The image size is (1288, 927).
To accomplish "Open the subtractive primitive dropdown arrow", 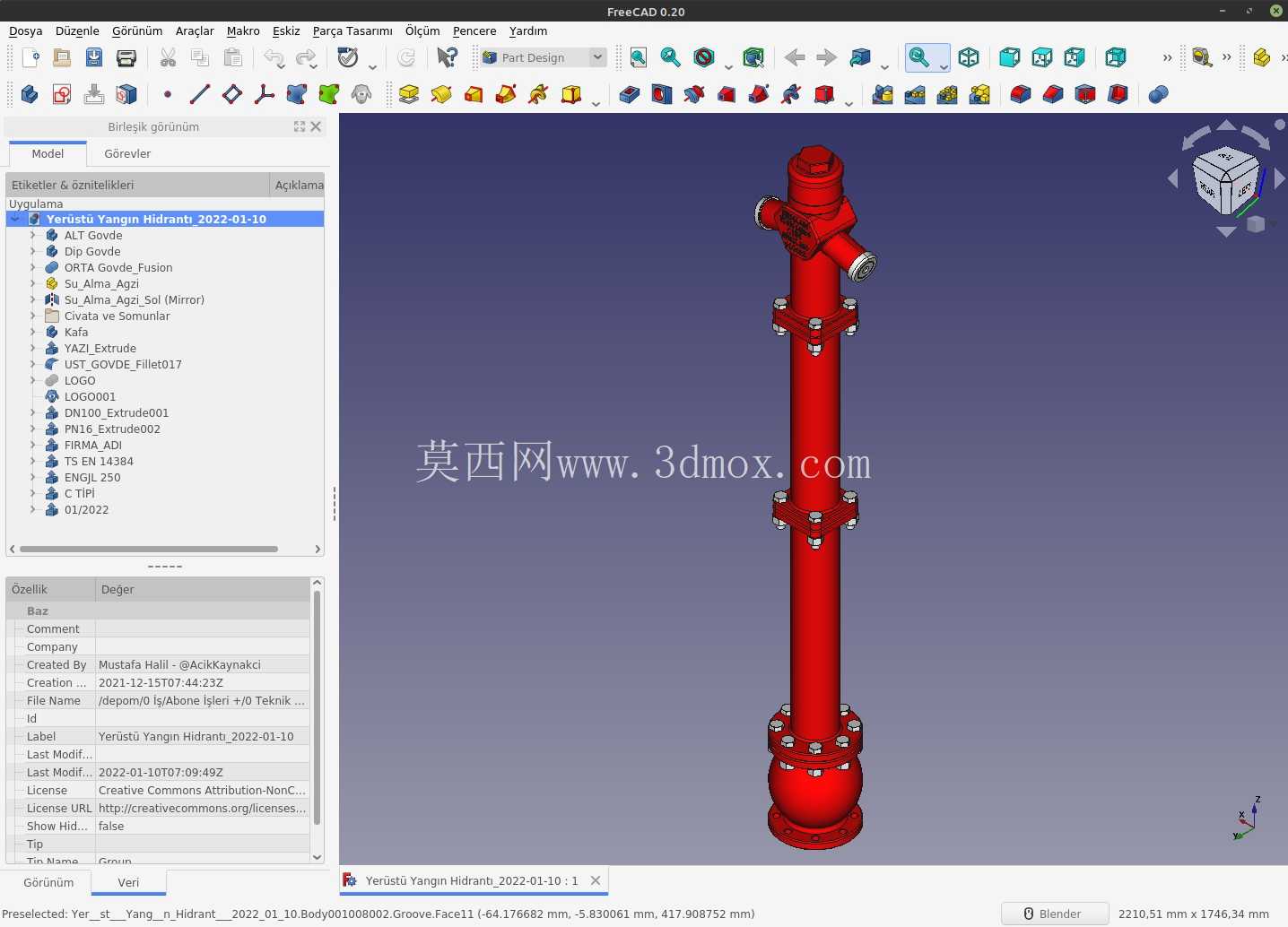I will click(849, 103).
